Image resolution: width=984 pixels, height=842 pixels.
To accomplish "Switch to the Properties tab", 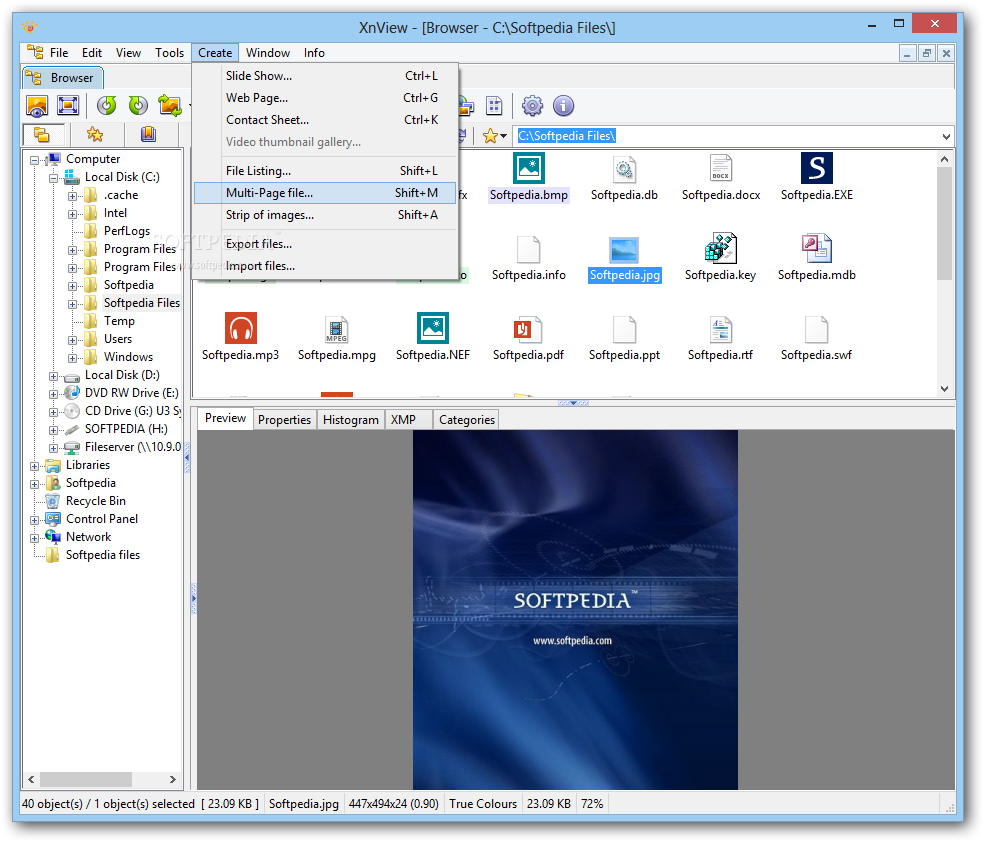I will [x=284, y=420].
